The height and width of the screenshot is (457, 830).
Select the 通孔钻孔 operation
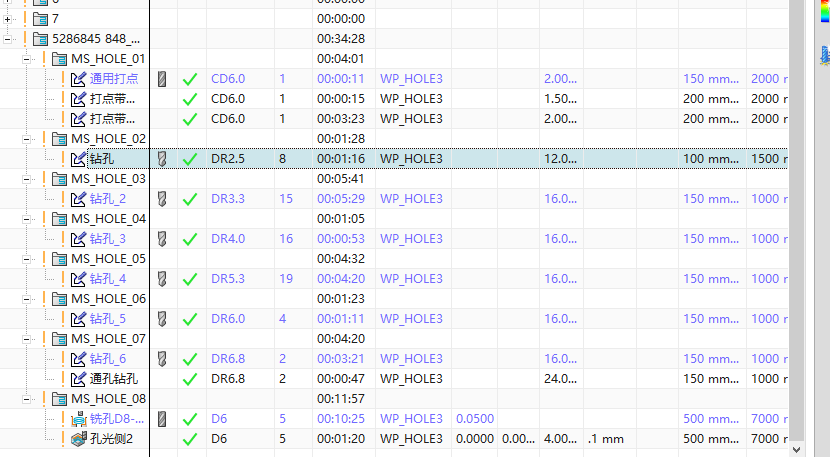(114, 379)
